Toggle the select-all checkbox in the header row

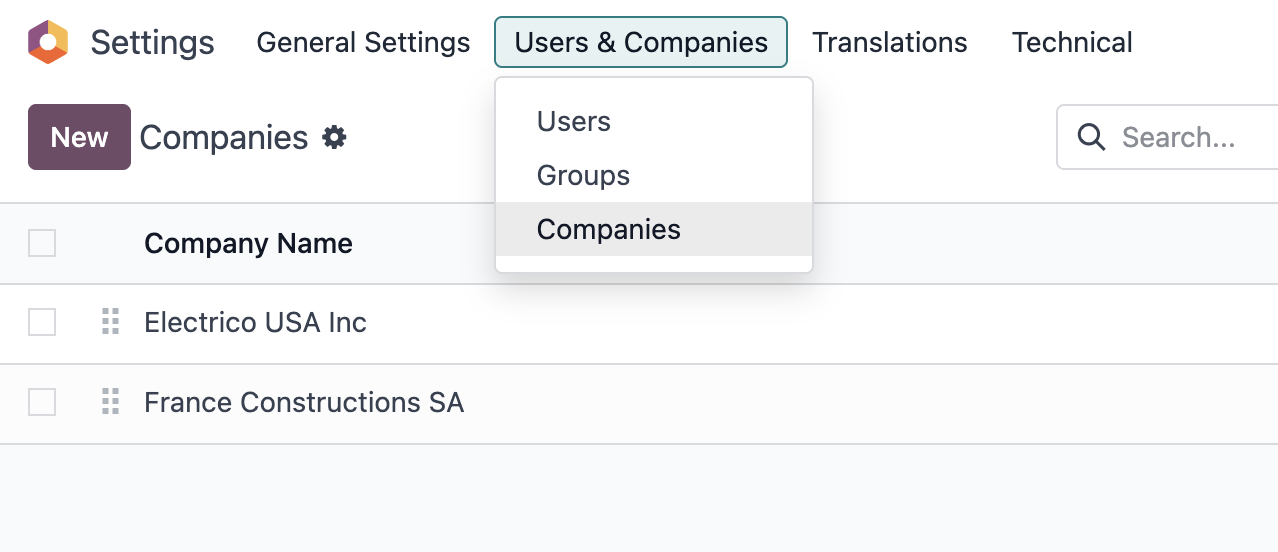42,243
